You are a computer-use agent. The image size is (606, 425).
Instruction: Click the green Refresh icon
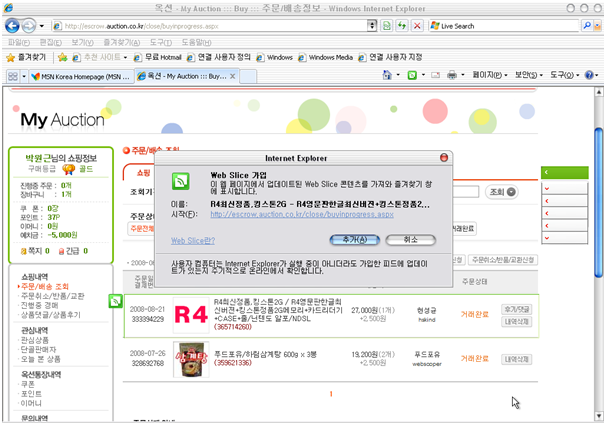pos(402,26)
